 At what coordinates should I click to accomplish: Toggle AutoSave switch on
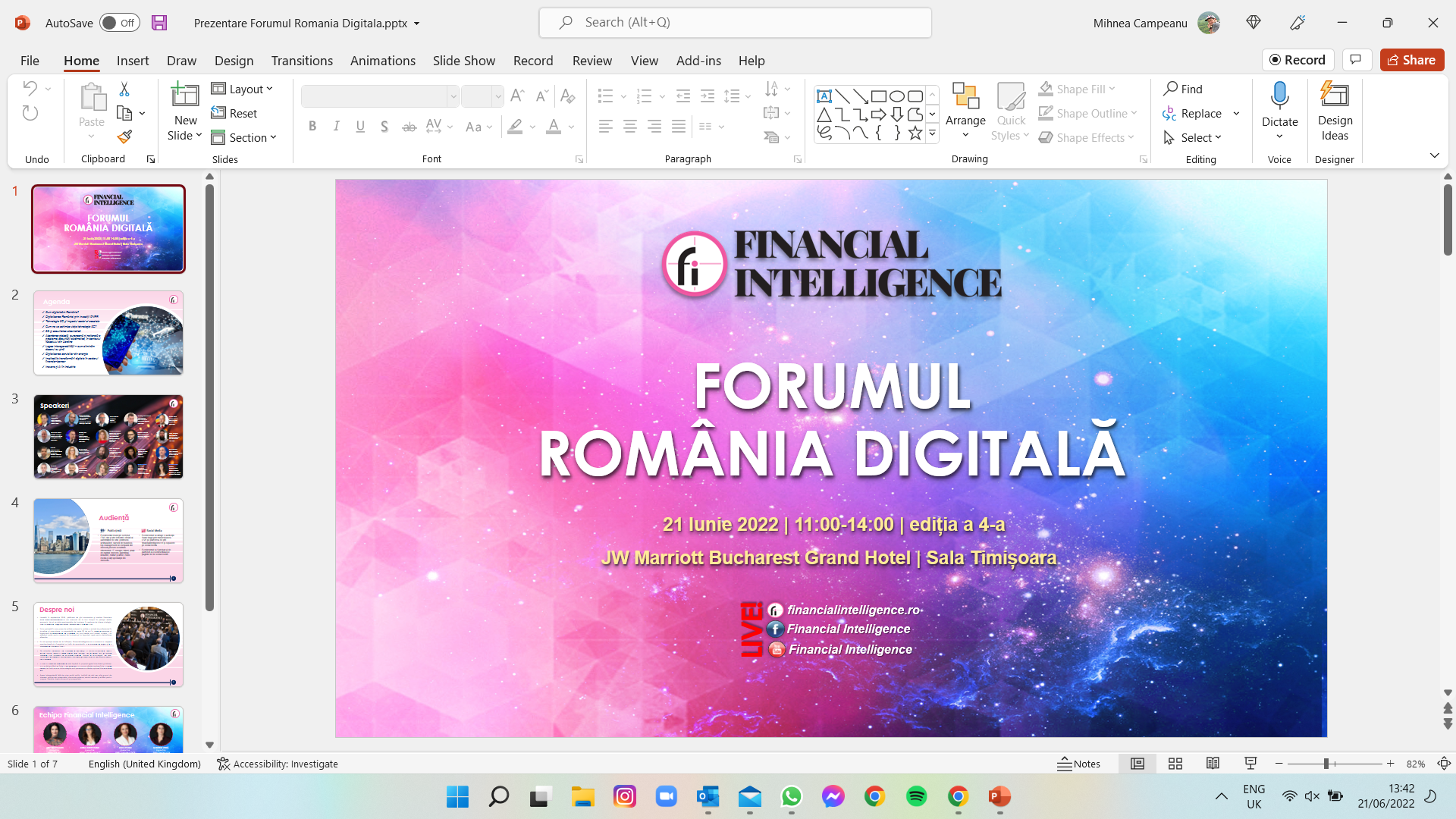119,23
